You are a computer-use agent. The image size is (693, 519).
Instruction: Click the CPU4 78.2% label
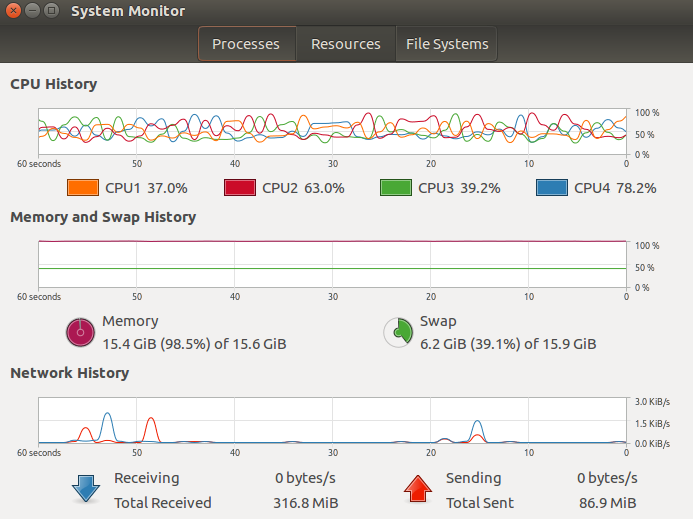click(615, 188)
